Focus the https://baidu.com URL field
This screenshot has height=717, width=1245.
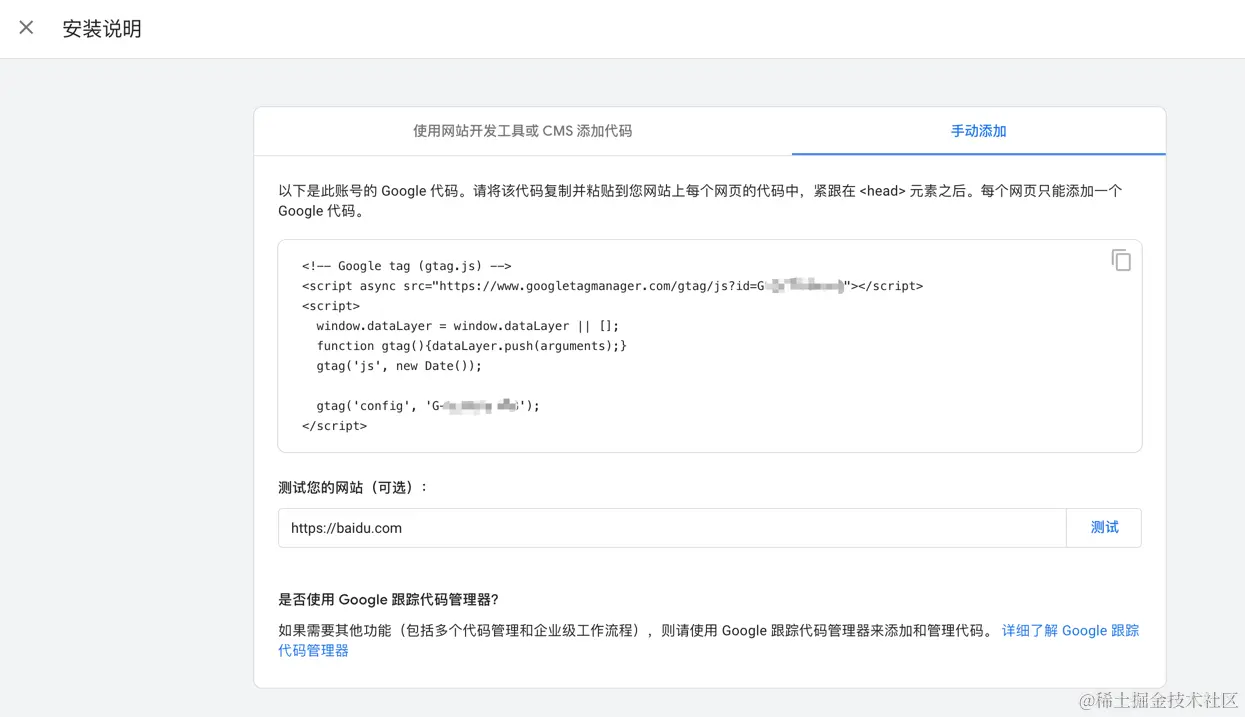point(672,528)
